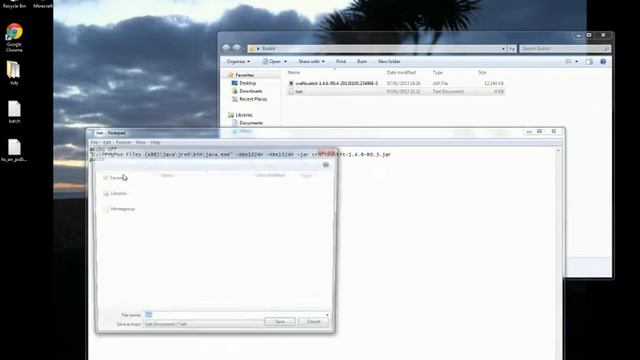Open the Recycle Bin desktop icon

tap(14, 4)
